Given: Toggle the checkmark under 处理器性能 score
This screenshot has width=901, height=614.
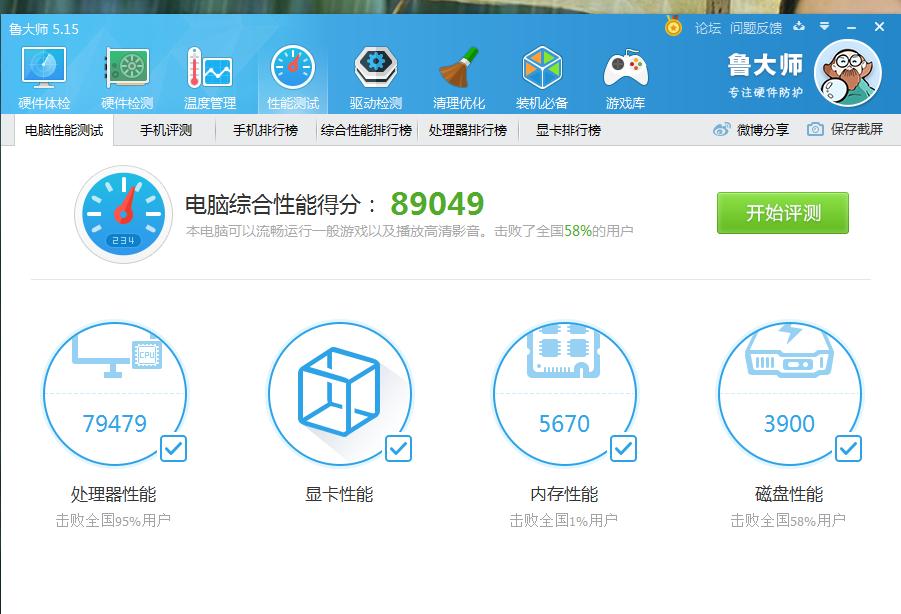Looking at the screenshot, I should click(174, 449).
